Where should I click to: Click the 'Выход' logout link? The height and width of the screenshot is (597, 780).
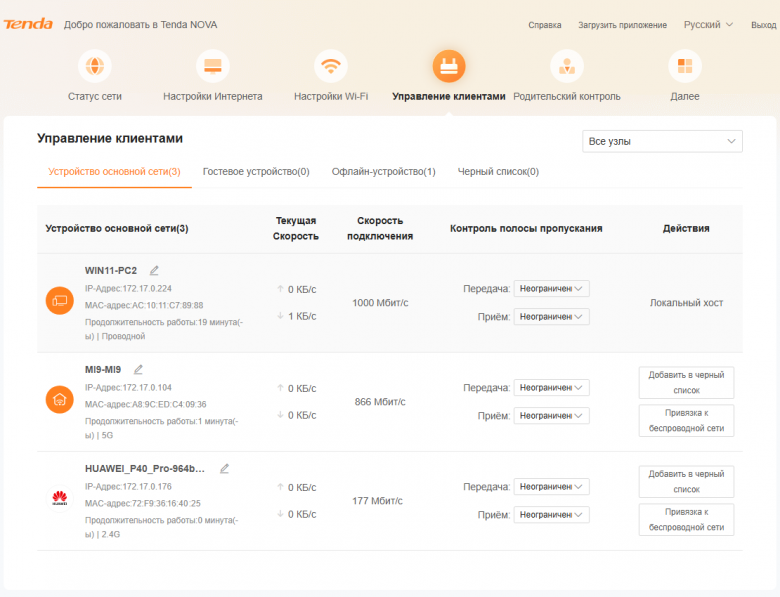point(763,24)
